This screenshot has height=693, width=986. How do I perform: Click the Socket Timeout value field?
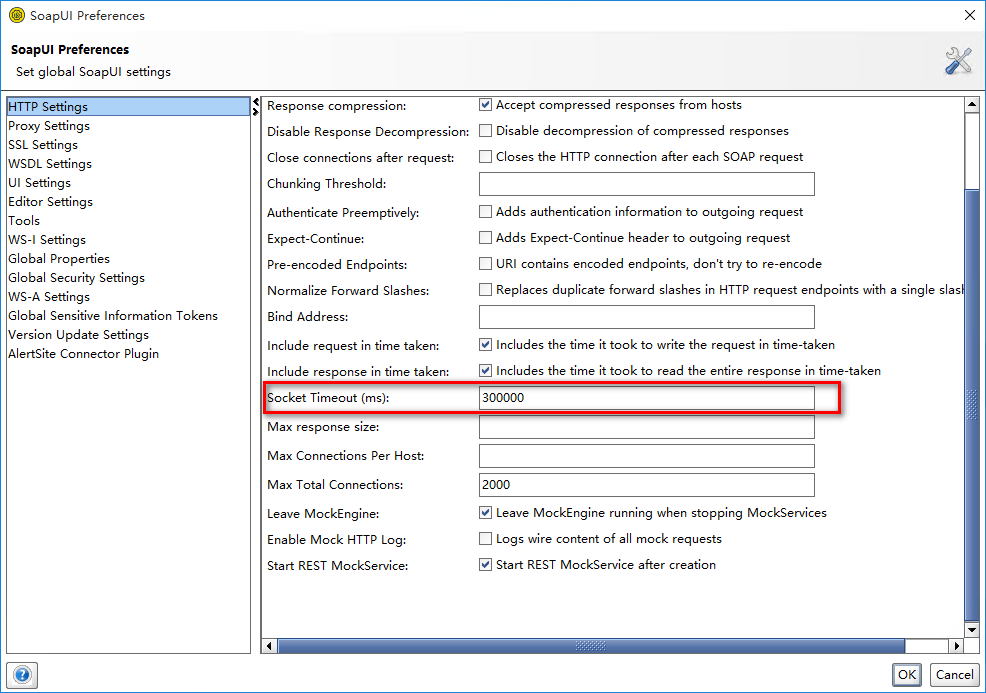click(646, 397)
